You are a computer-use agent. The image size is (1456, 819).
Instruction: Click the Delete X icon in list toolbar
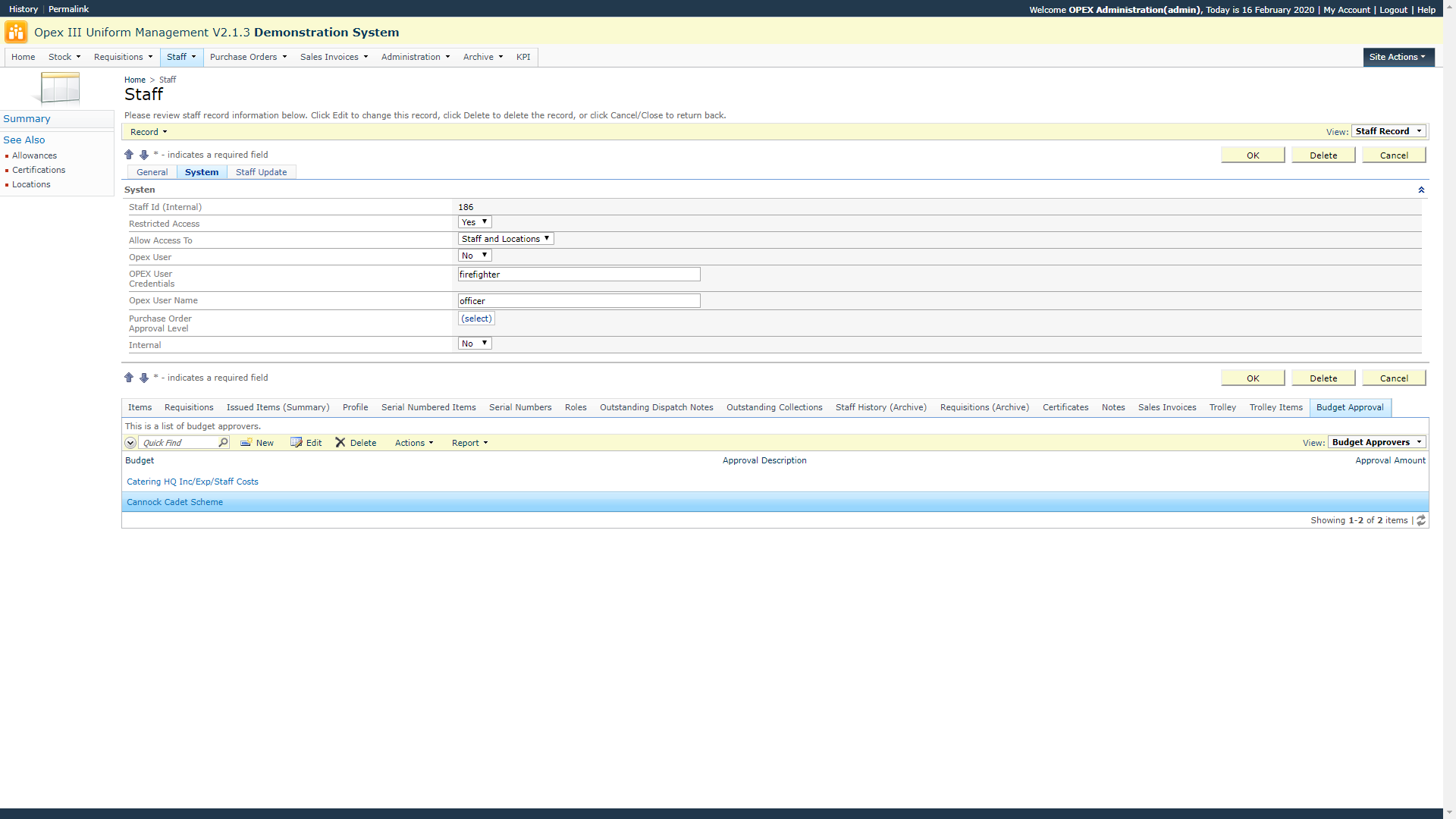point(340,442)
